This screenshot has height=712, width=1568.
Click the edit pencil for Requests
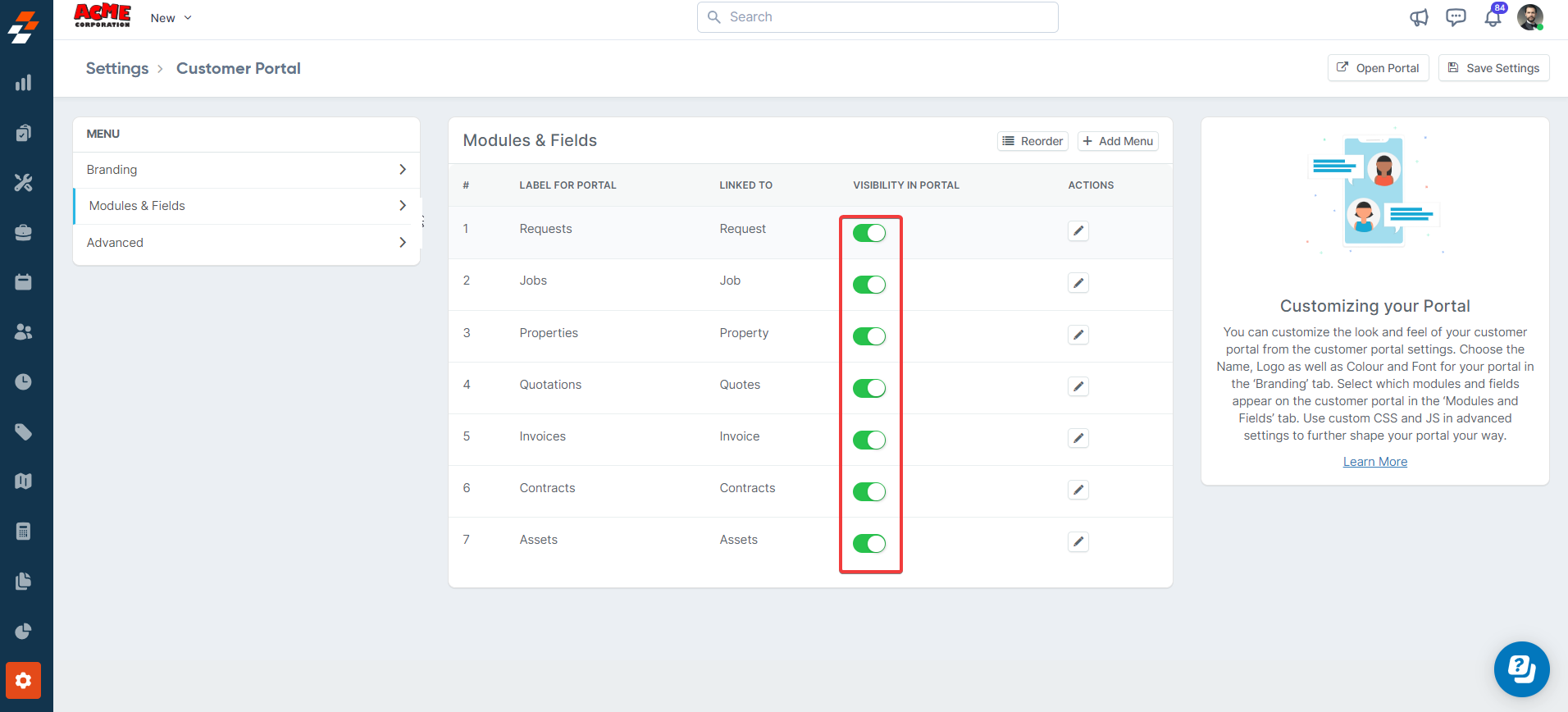click(1078, 231)
